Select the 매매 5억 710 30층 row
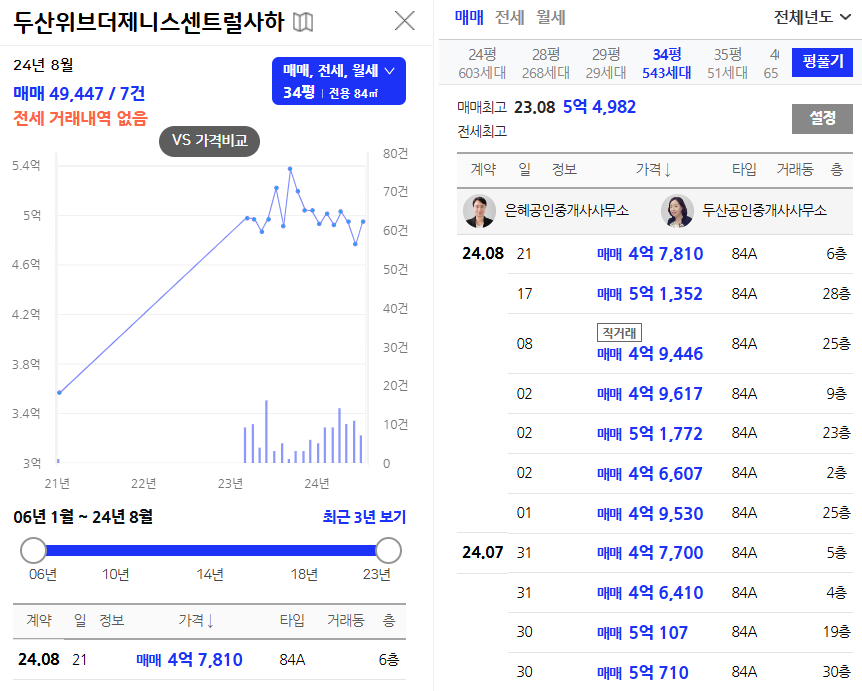Viewport: 862px width, 691px height. (680, 672)
